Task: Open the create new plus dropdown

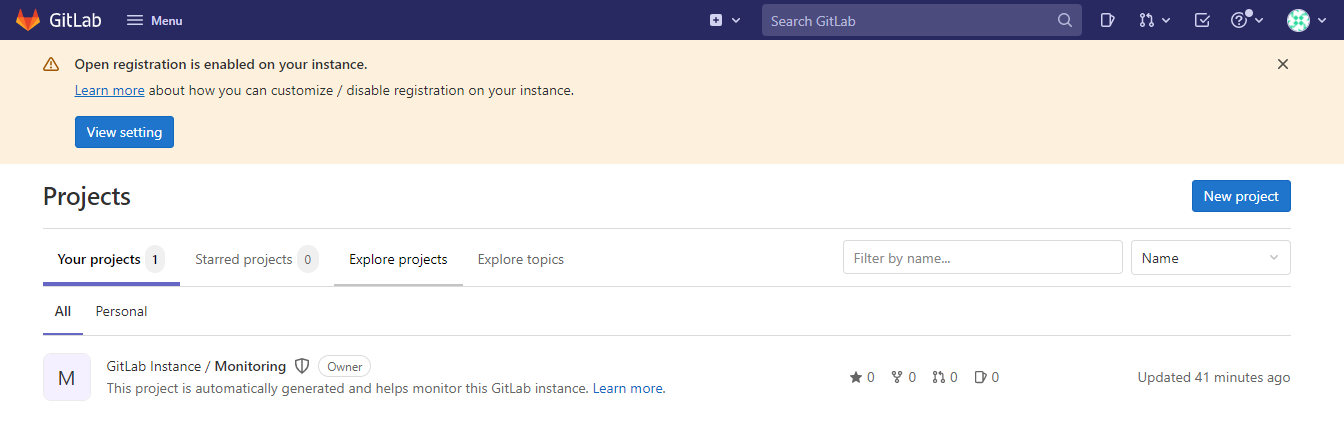Action: coord(725,20)
